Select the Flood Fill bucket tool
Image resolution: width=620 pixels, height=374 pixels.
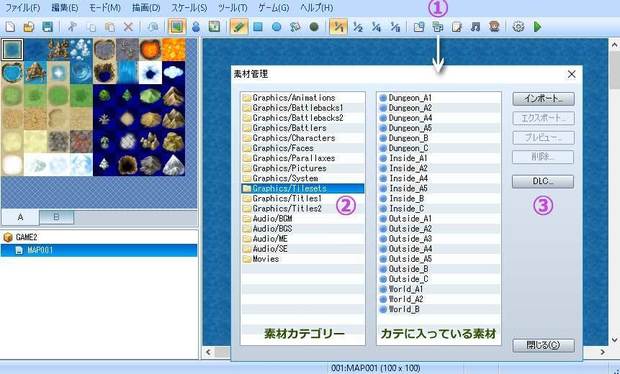(x=295, y=27)
